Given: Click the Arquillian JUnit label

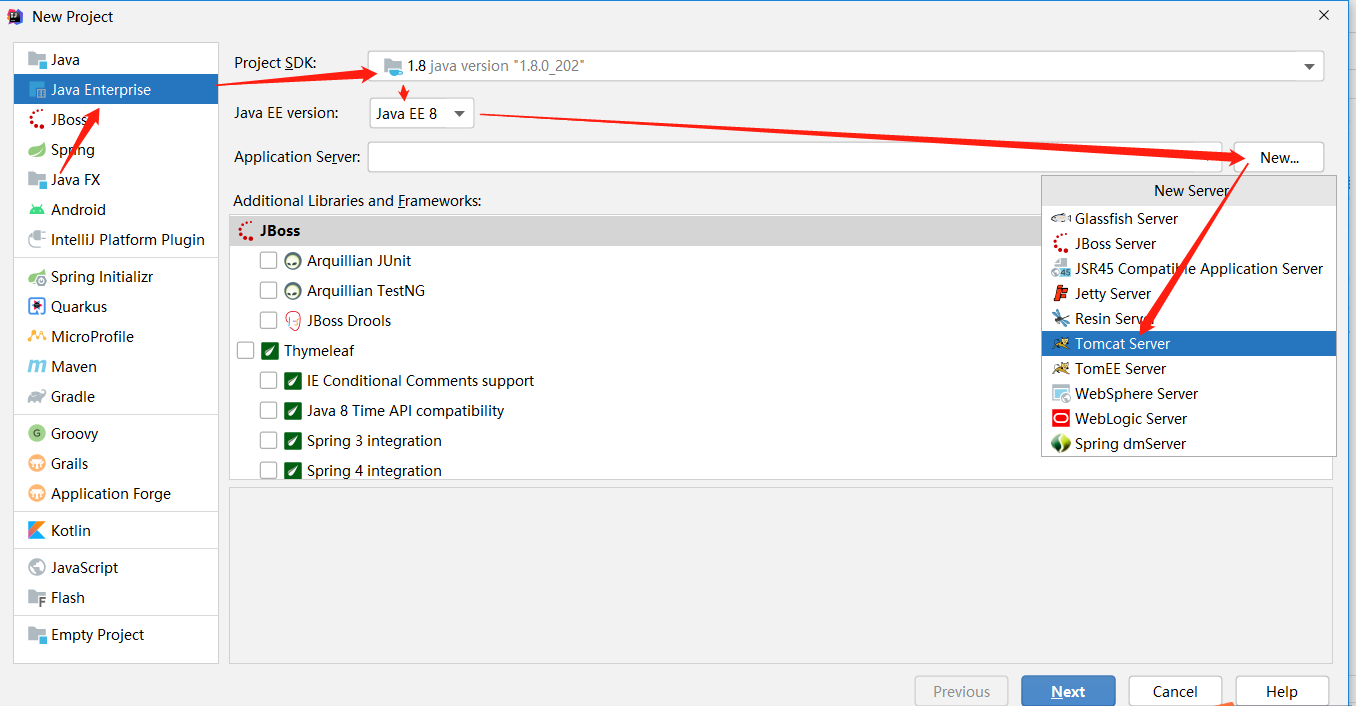Looking at the screenshot, I should tap(359, 261).
